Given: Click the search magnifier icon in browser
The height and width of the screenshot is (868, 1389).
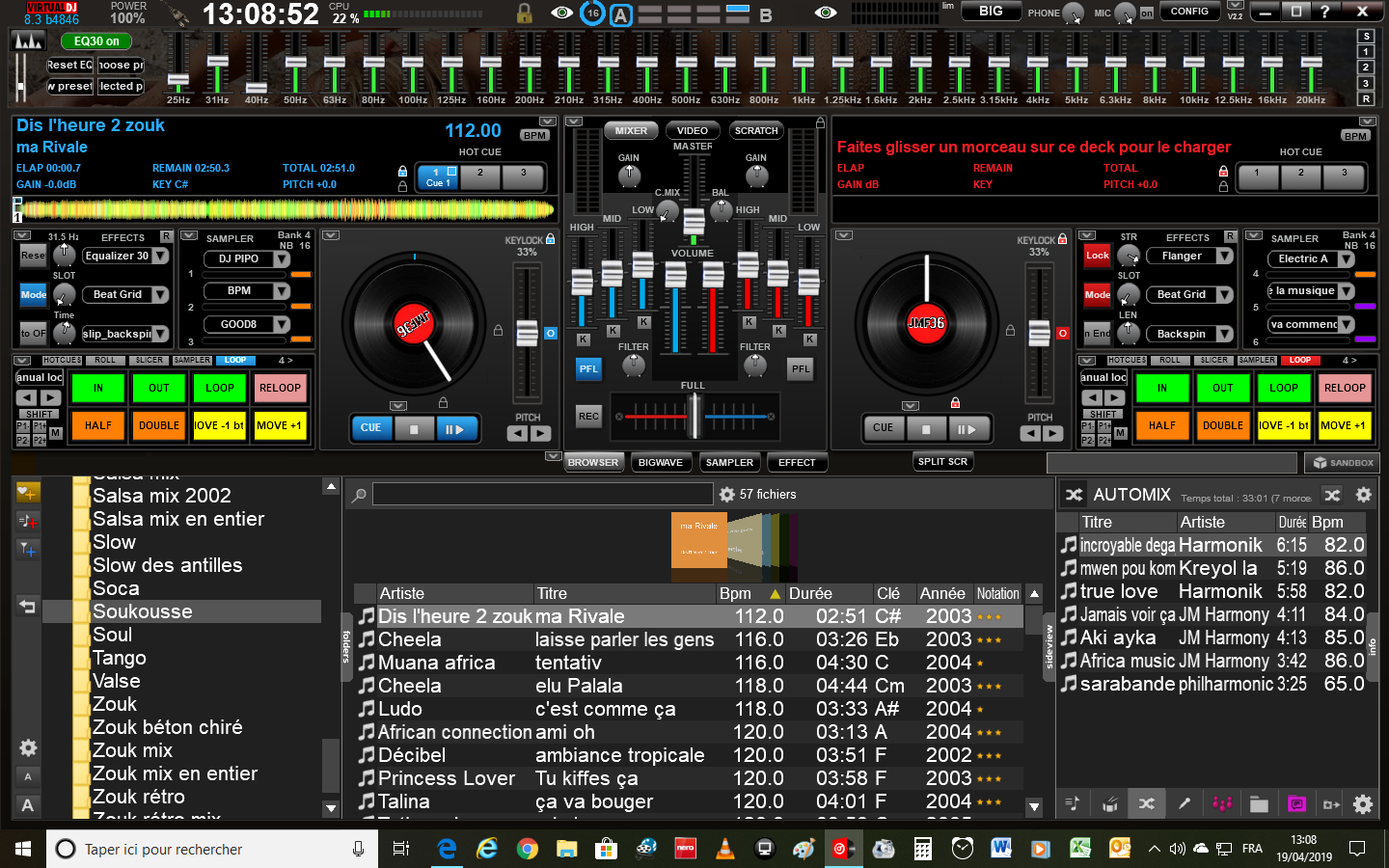Looking at the screenshot, I should tap(359, 495).
